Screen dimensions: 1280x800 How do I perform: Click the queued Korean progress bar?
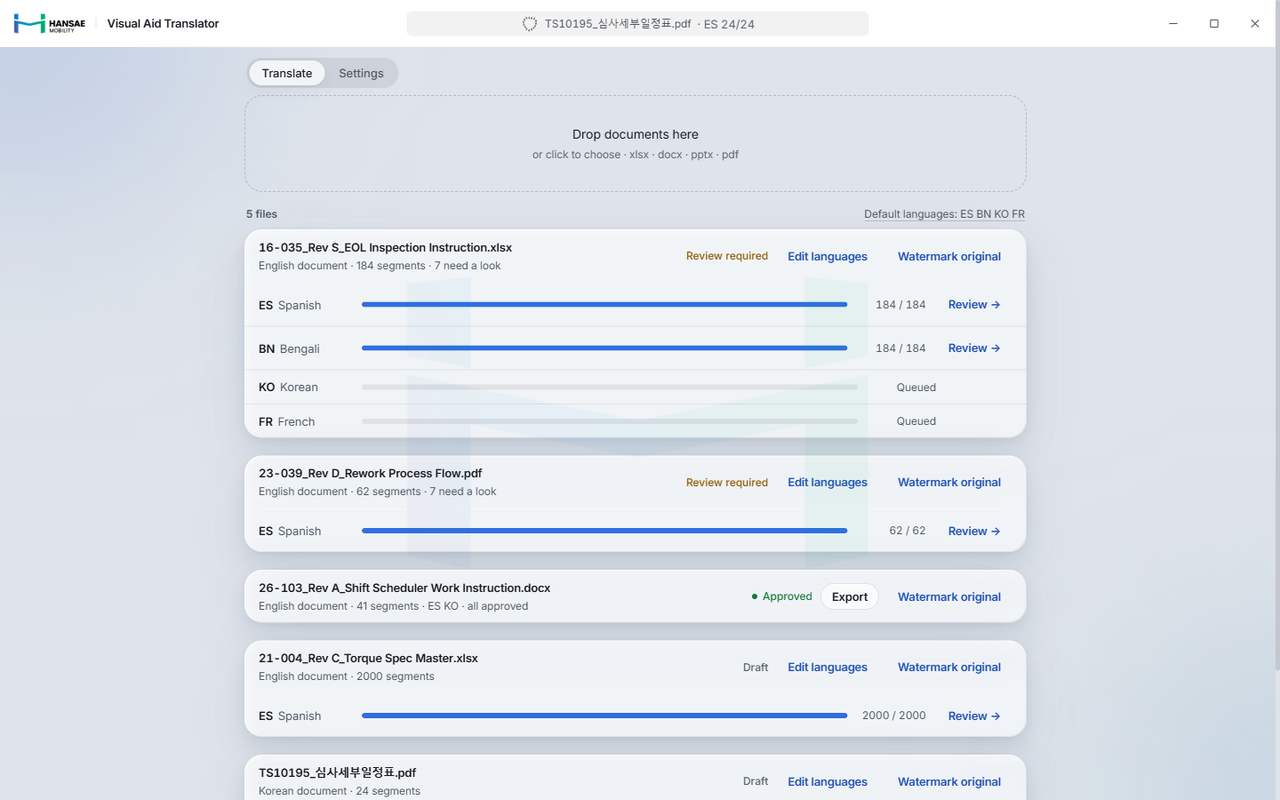pyautogui.click(x=609, y=387)
